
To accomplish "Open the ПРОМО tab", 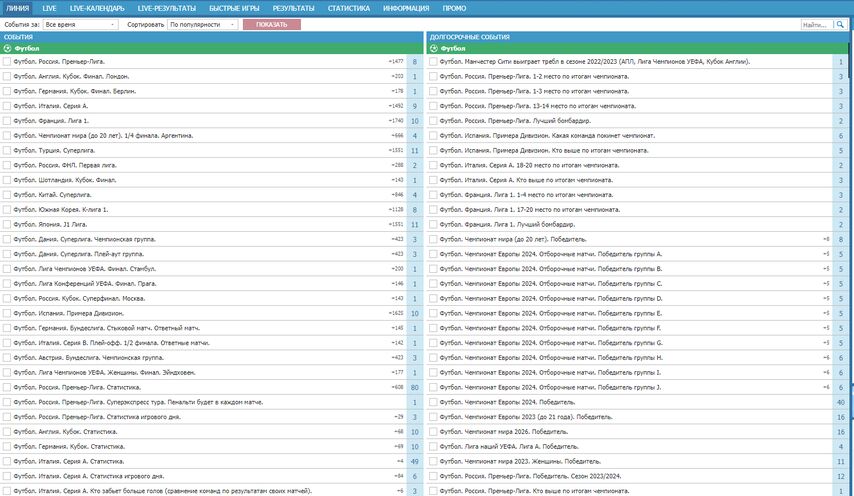I will click(x=454, y=8).
